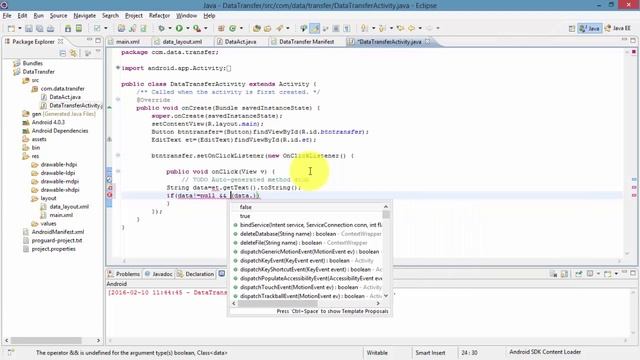Open Package Explorer view menu triangle
The width and height of the screenshot is (640, 360).
click(98, 52)
